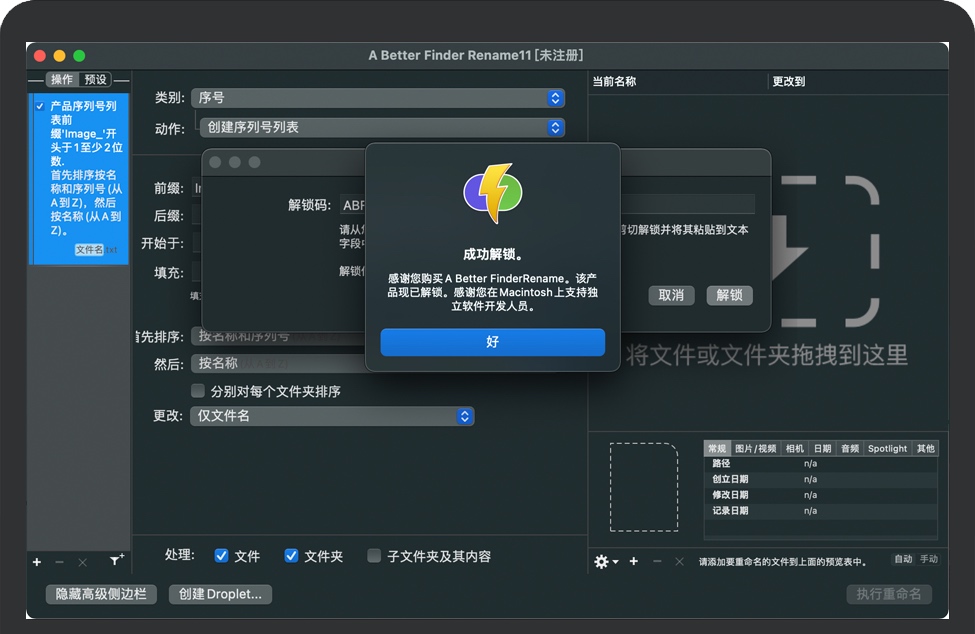Click the 后缀 text field

[x=197, y=215]
